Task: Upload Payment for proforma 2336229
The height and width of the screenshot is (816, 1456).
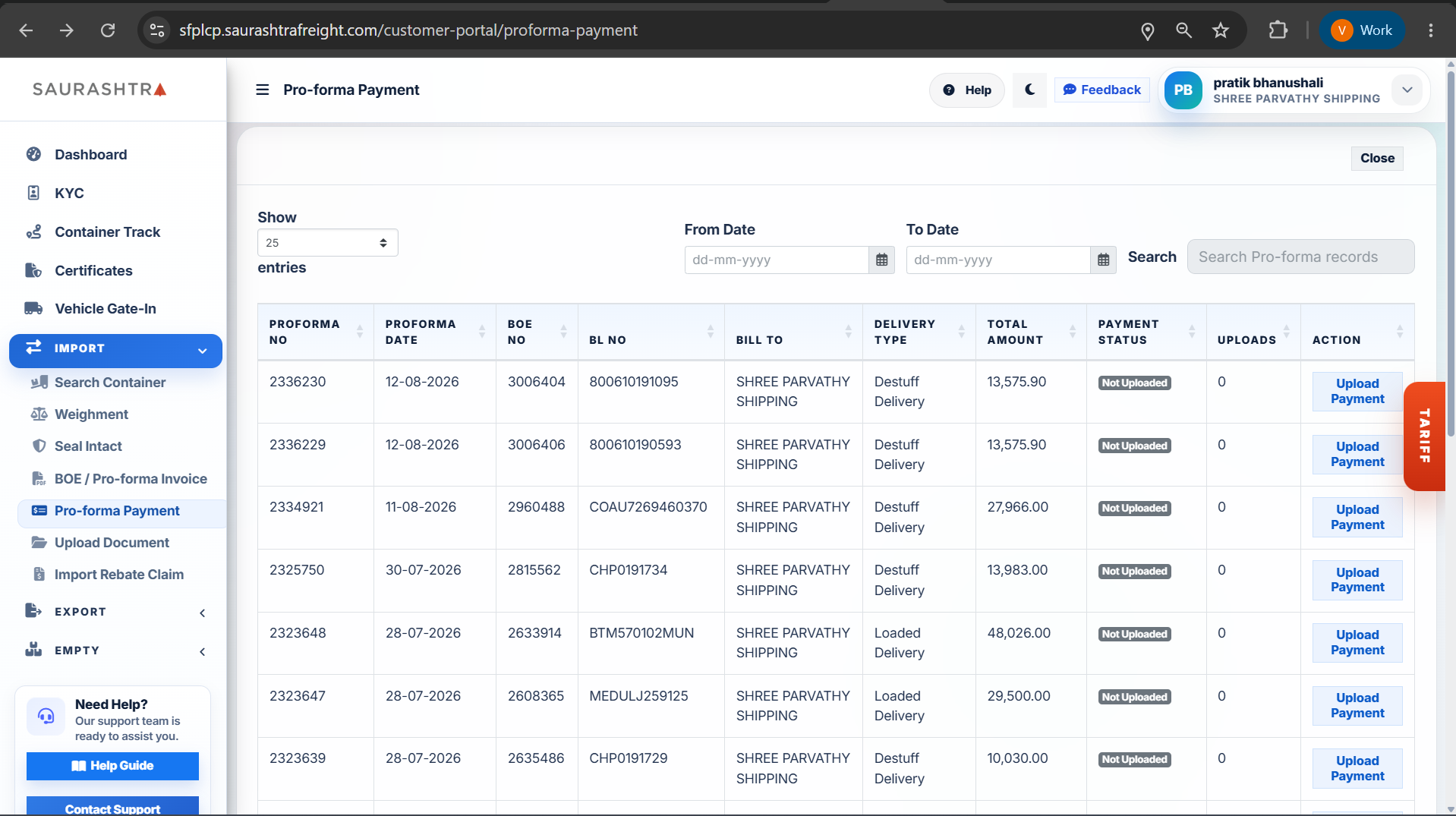Action: tap(1357, 455)
